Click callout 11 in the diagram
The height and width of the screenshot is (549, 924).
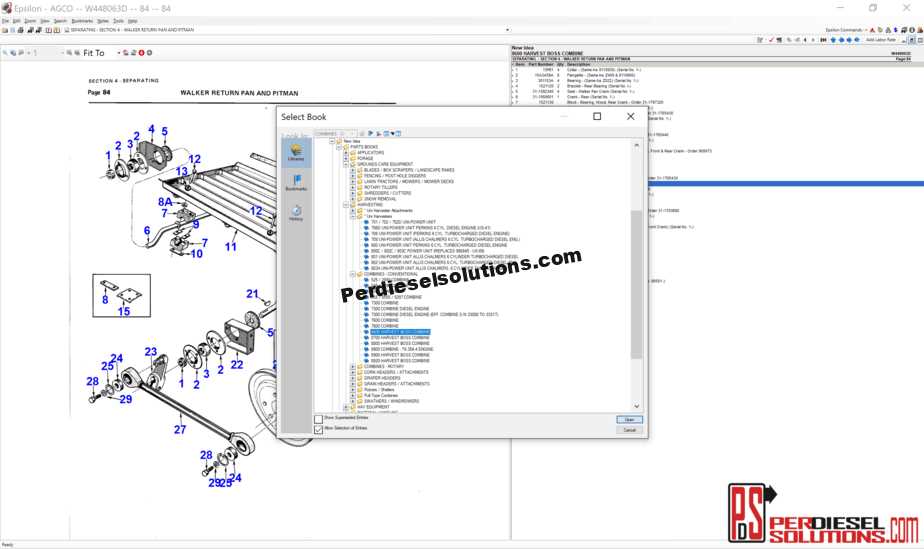(230, 247)
